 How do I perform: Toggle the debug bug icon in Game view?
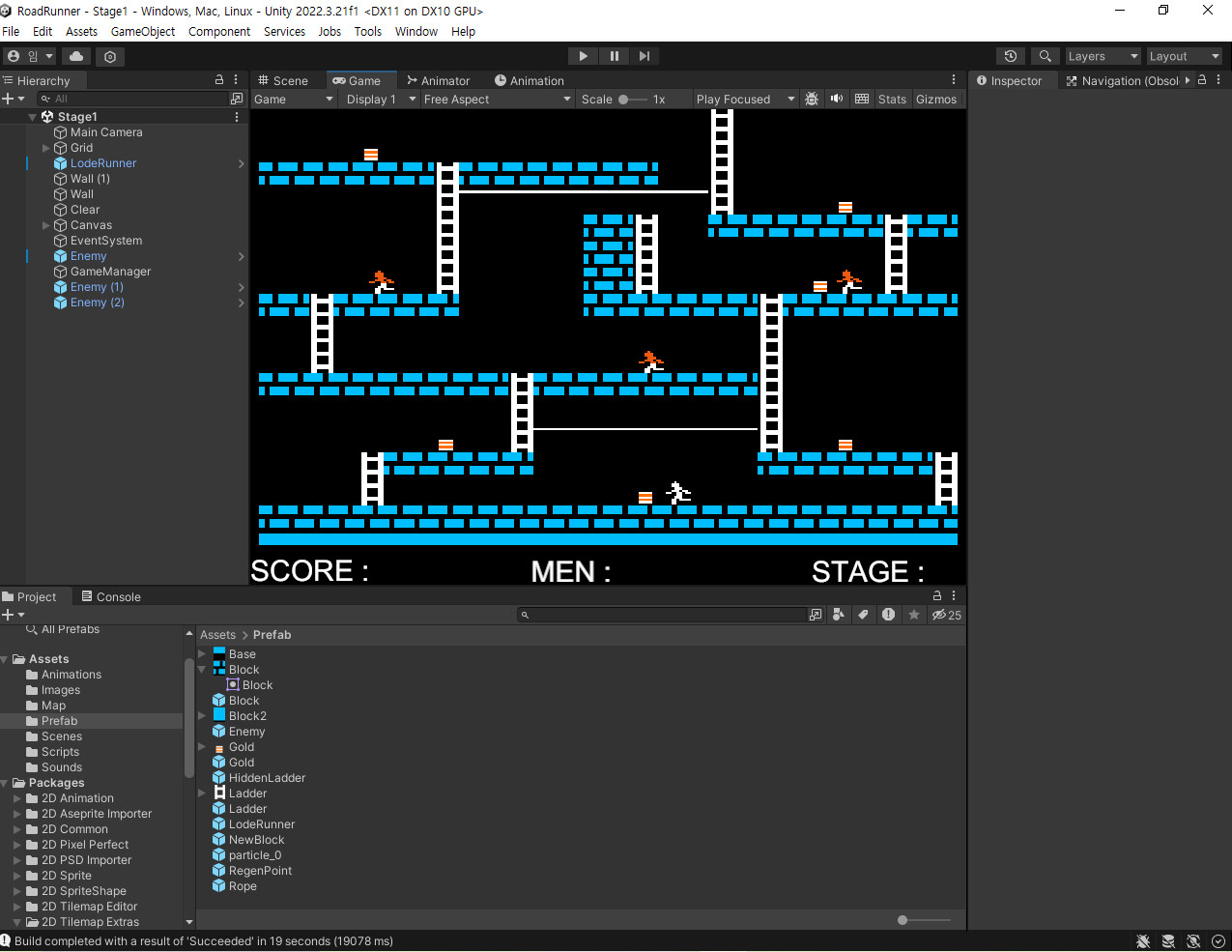812,99
